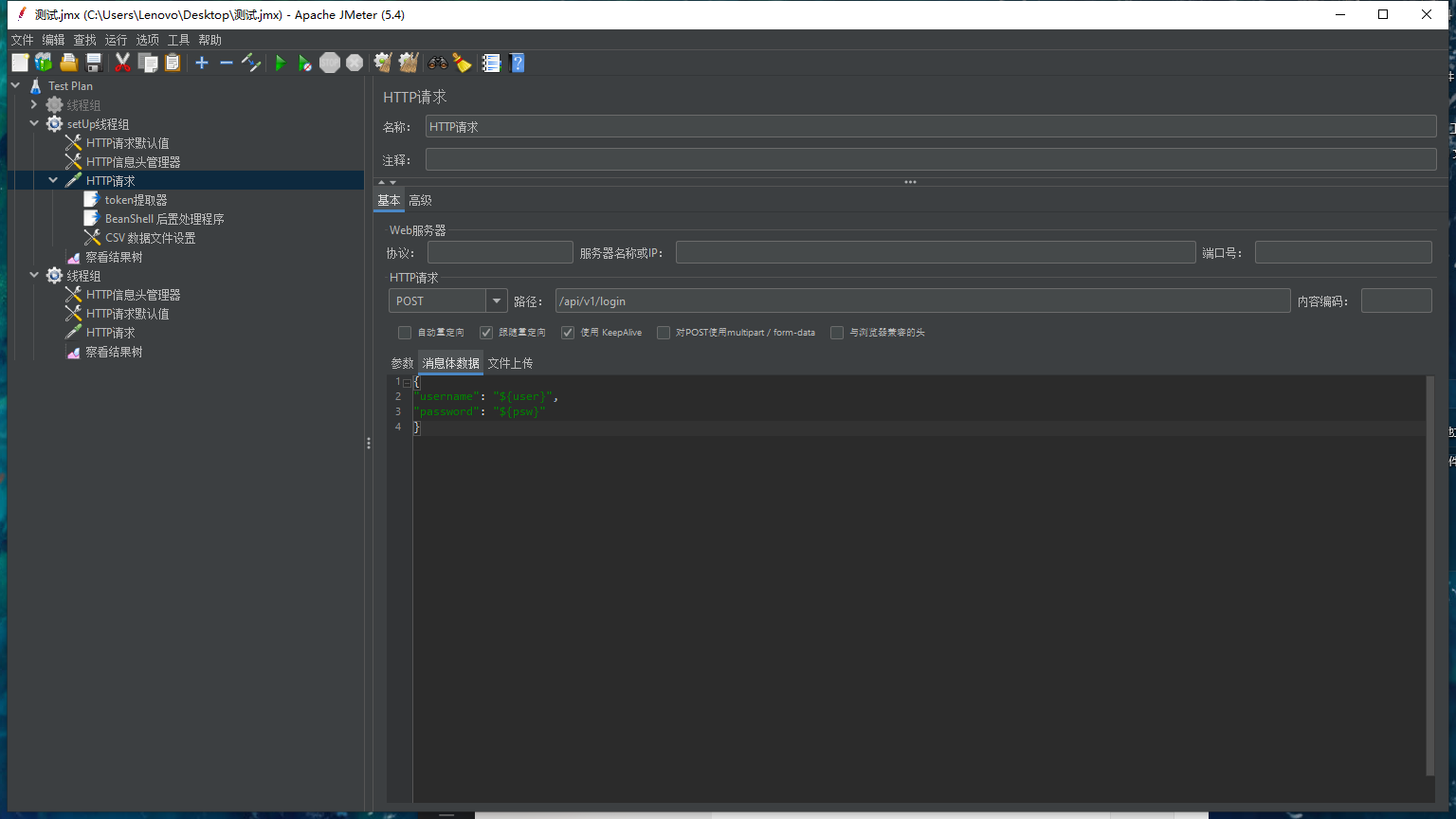Save the test plan via the save icon
This screenshot has height=819, width=1456.
pyautogui.click(x=94, y=63)
